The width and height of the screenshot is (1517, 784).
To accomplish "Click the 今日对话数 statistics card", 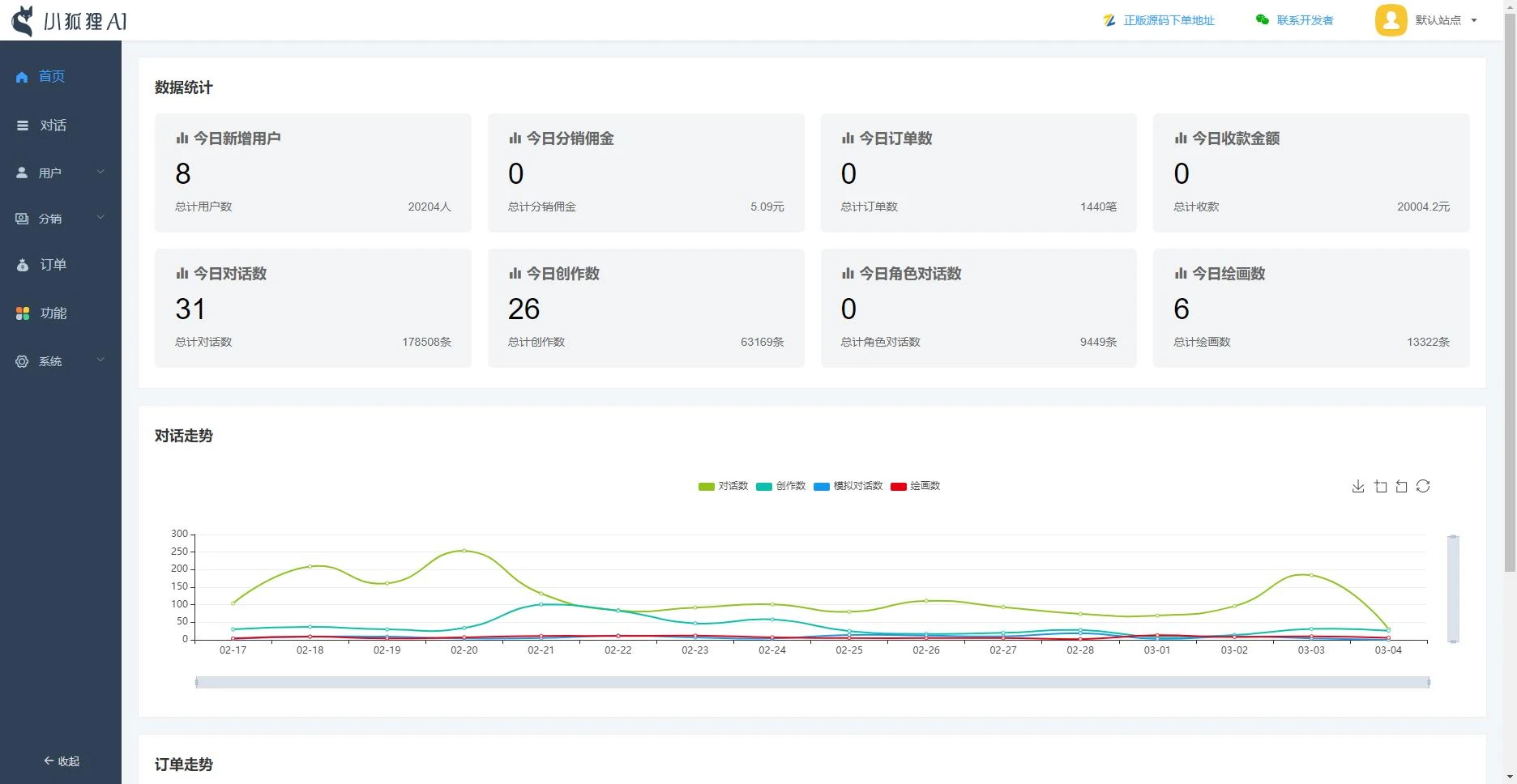I will pos(313,308).
